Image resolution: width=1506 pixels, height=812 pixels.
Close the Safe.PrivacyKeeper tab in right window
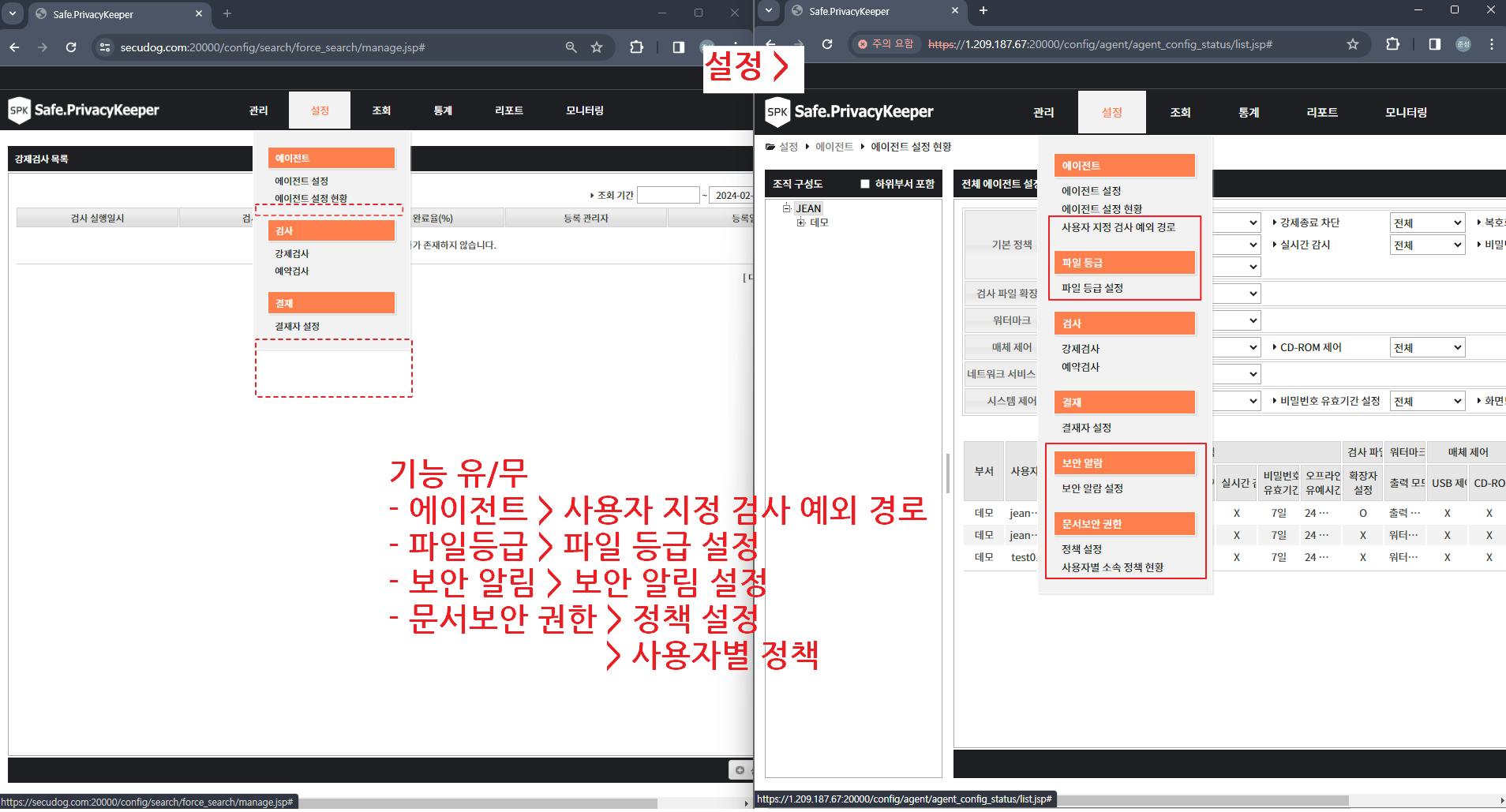click(954, 11)
